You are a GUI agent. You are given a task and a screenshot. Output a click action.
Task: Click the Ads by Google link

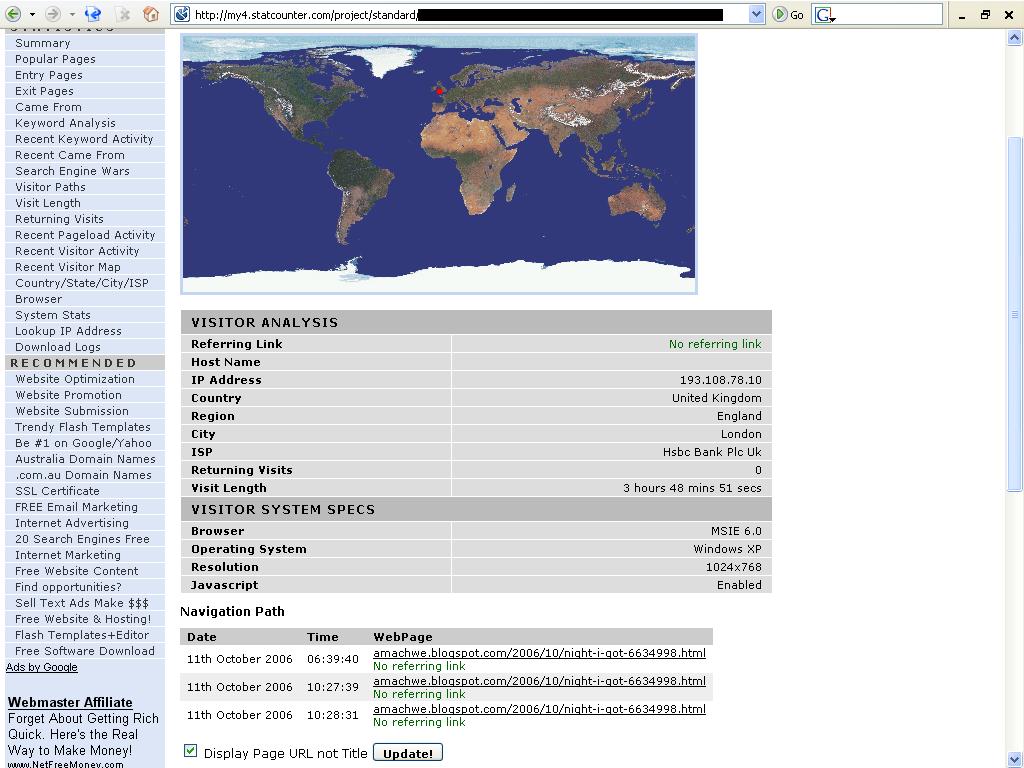[42, 667]
